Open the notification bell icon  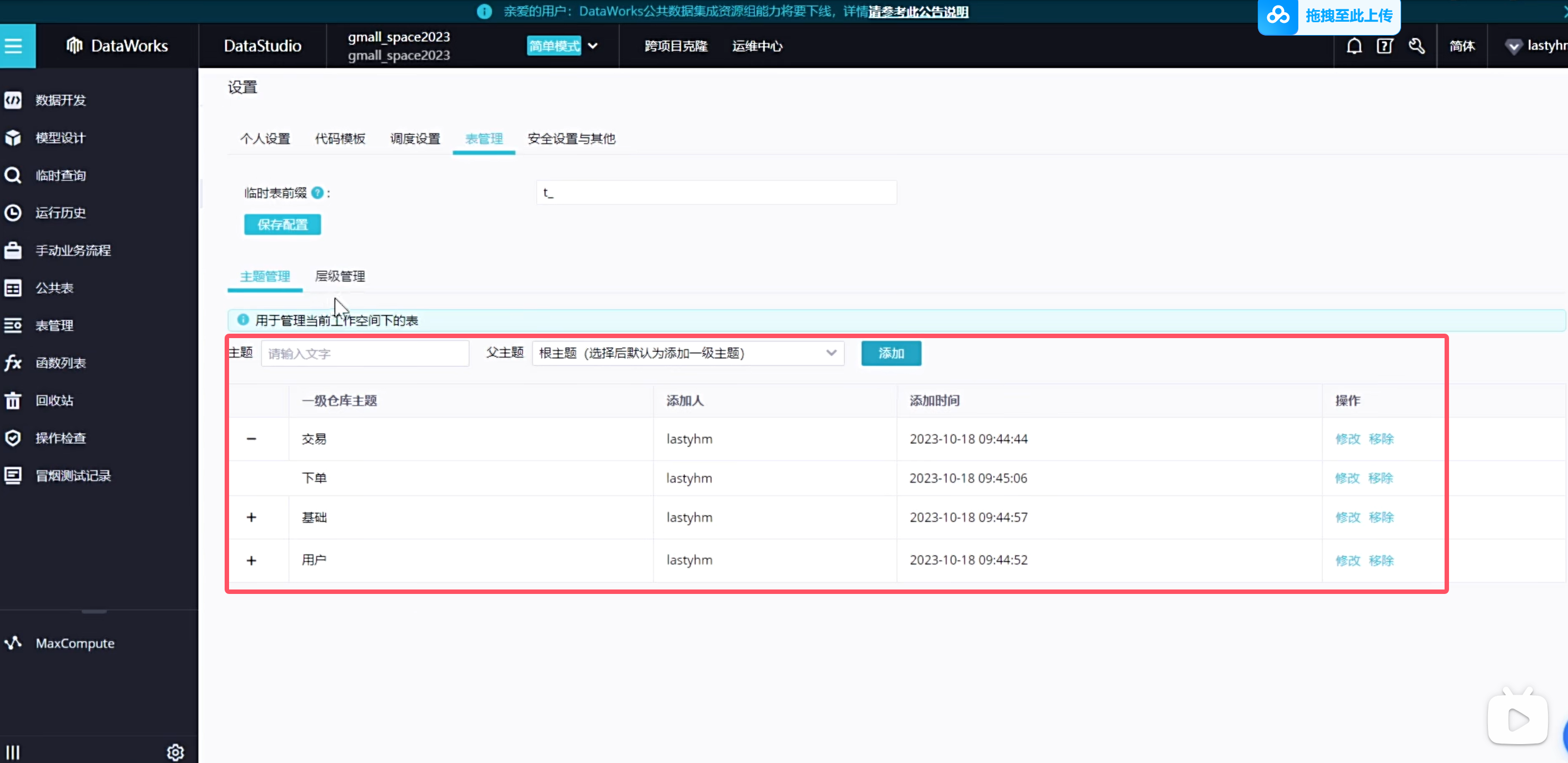pyautogui.click(x=1354, y=46)
